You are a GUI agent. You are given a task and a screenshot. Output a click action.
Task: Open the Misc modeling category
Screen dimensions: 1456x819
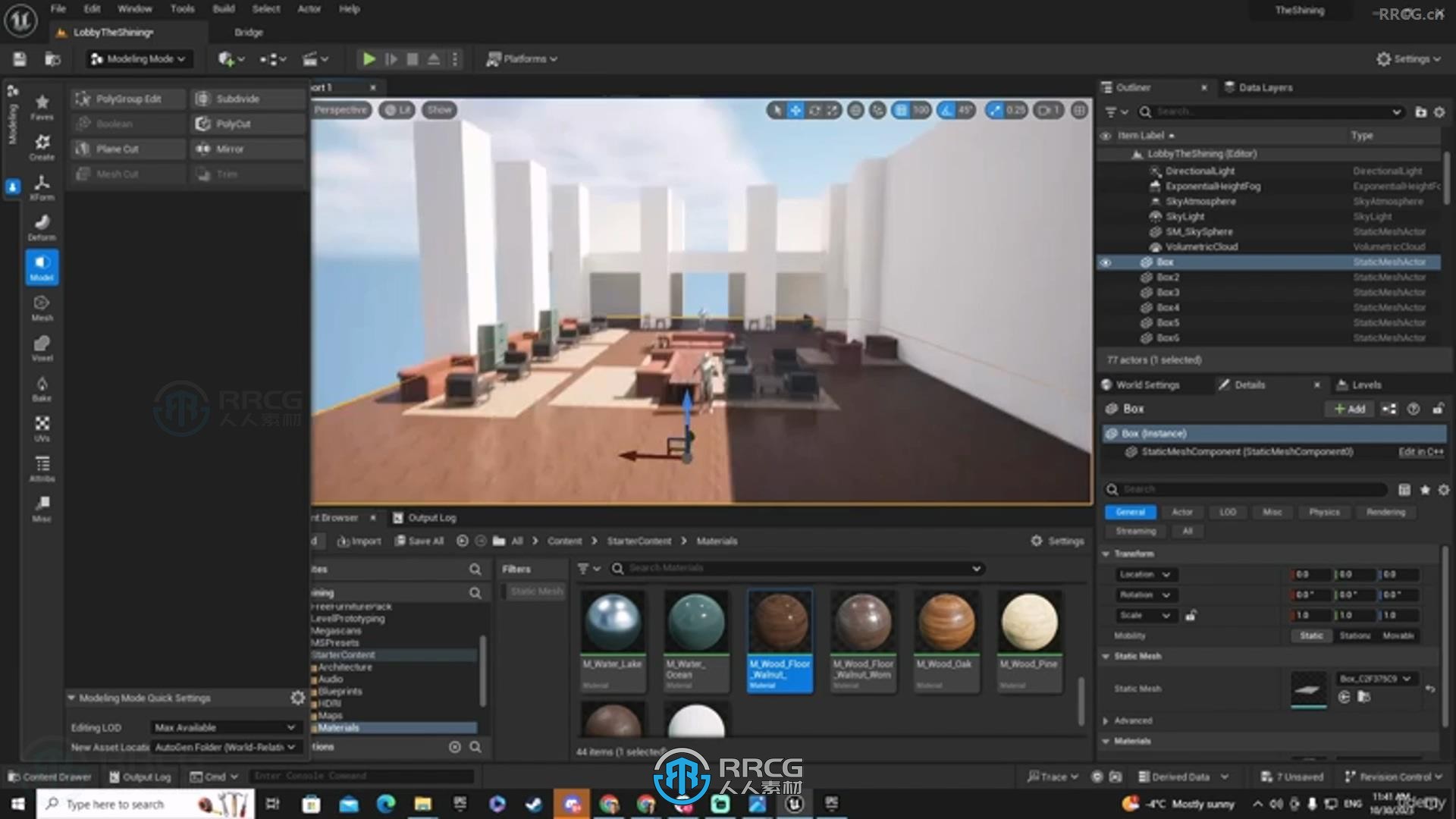42,509
